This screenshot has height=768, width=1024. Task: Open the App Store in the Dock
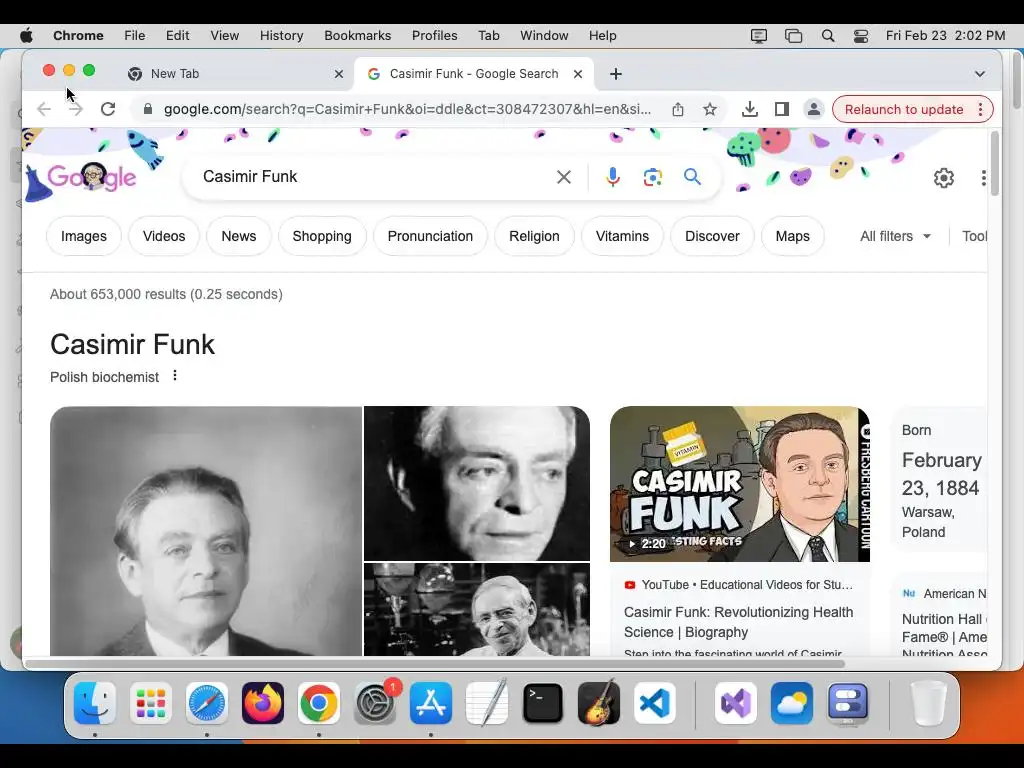point(431,703)
